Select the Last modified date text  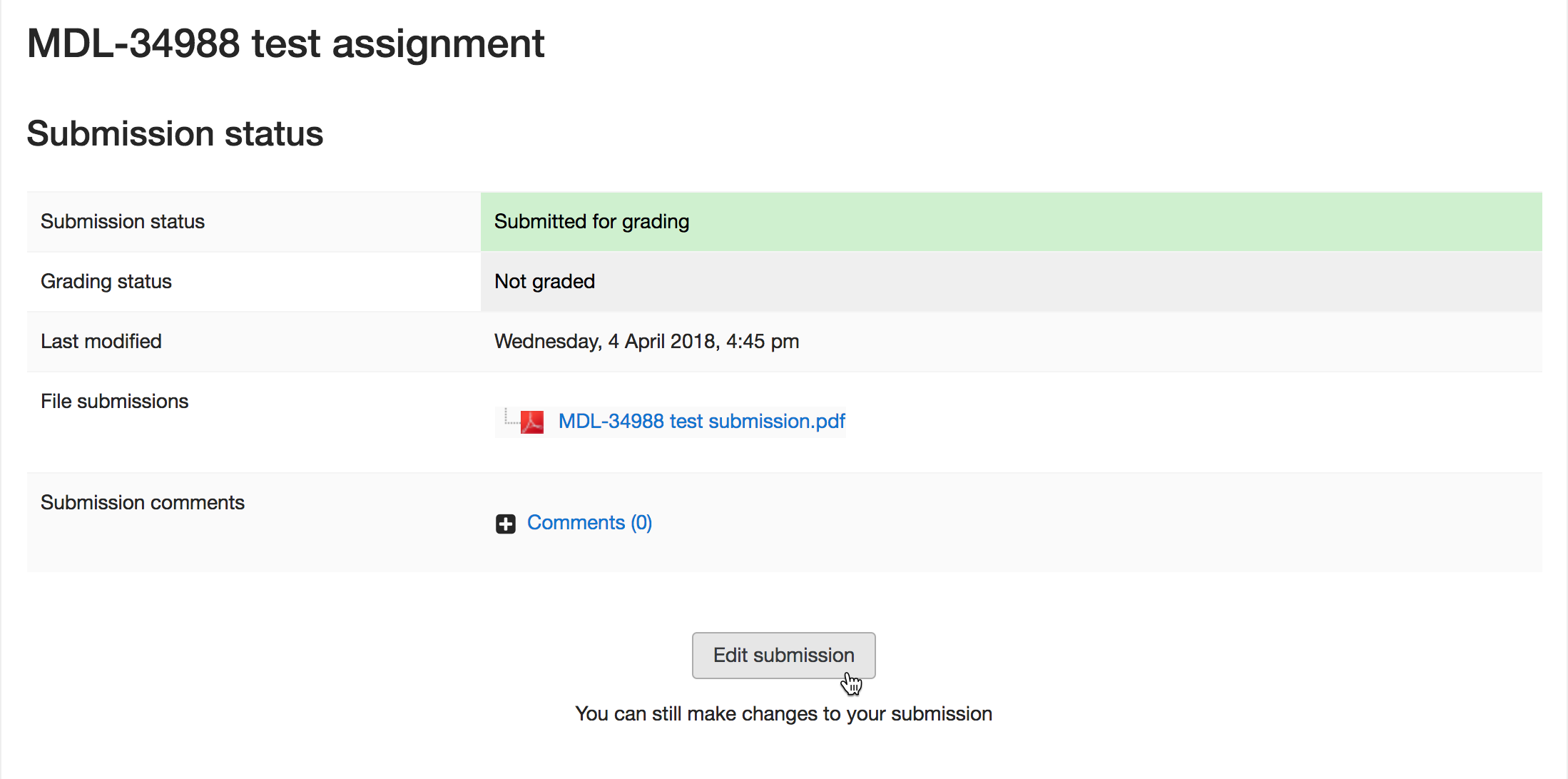point(646,342)
